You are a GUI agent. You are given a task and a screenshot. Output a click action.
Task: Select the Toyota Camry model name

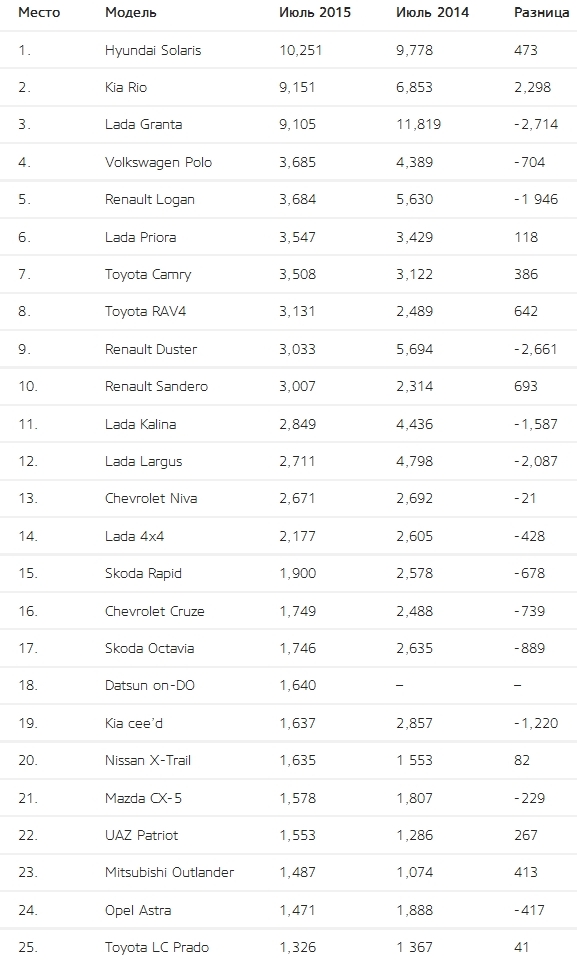click(x=148, y=274)
